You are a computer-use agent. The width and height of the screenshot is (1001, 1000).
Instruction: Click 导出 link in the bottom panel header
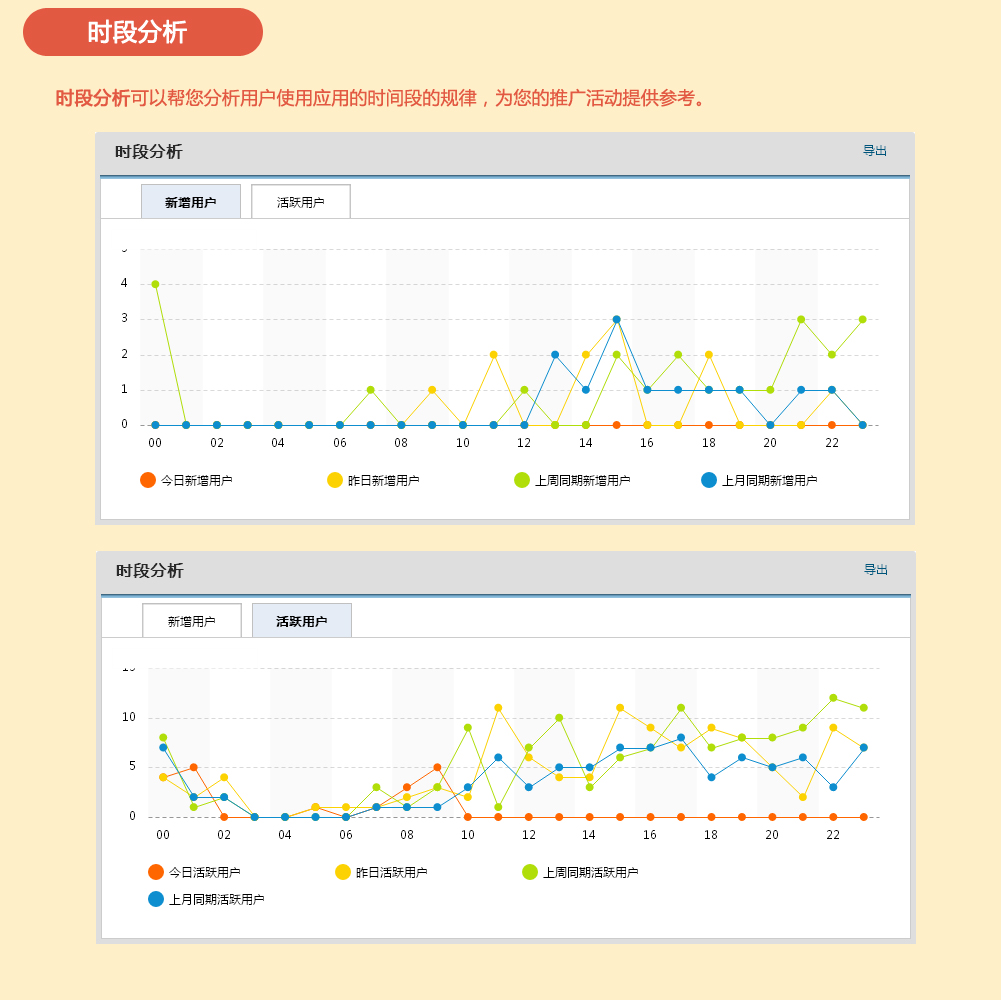click(876, 570)
